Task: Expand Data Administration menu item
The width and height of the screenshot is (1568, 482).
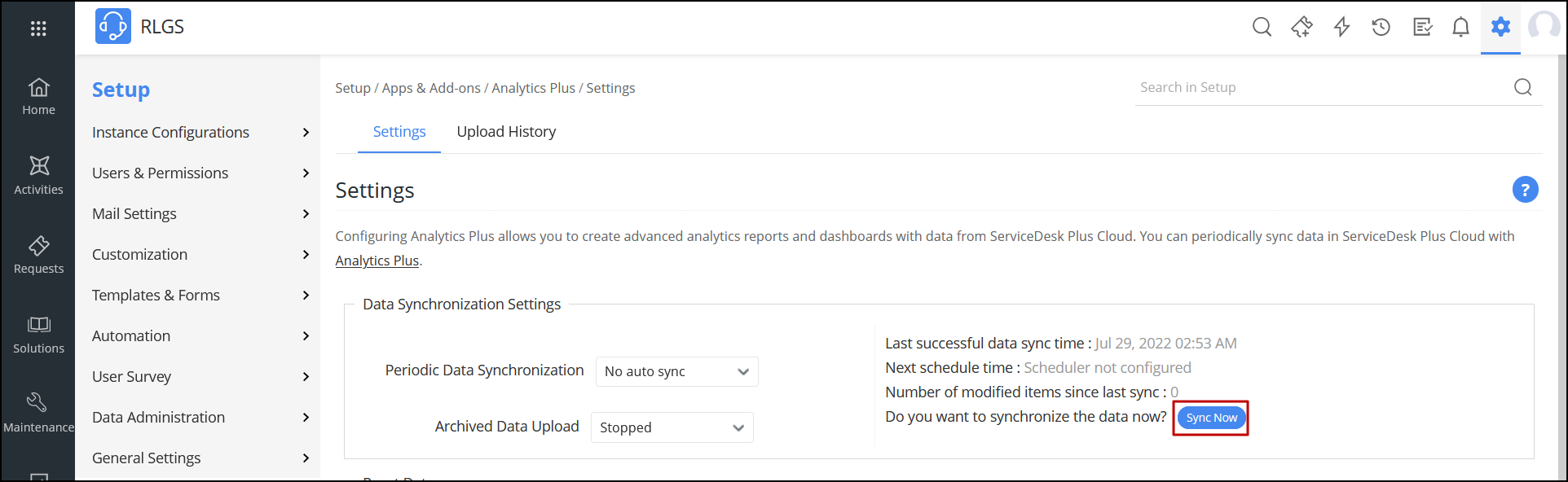Action: [x=200, y=418]
